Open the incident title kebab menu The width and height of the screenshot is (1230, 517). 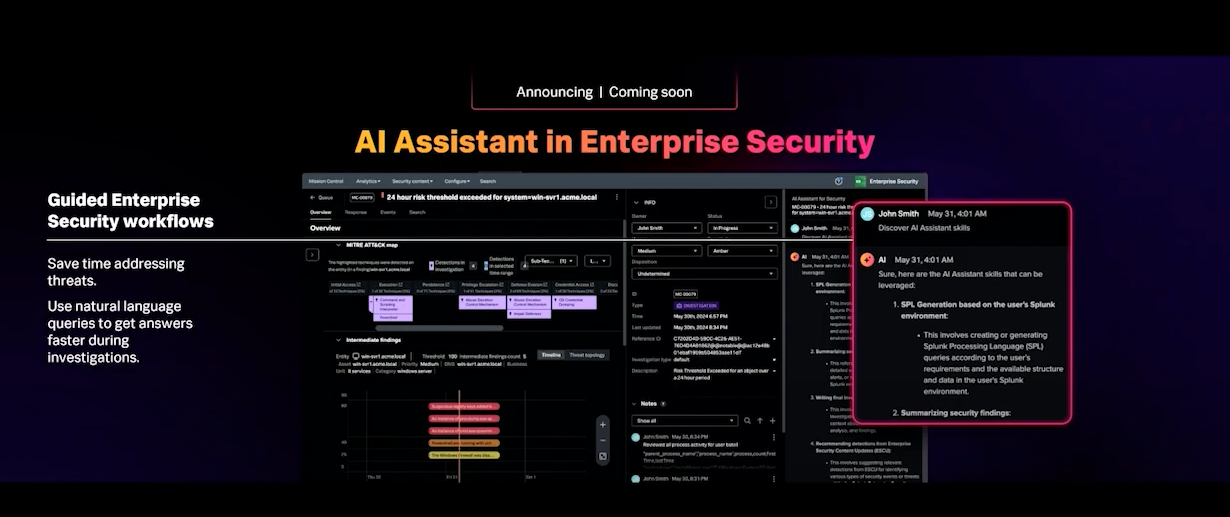tap(617, 198)
